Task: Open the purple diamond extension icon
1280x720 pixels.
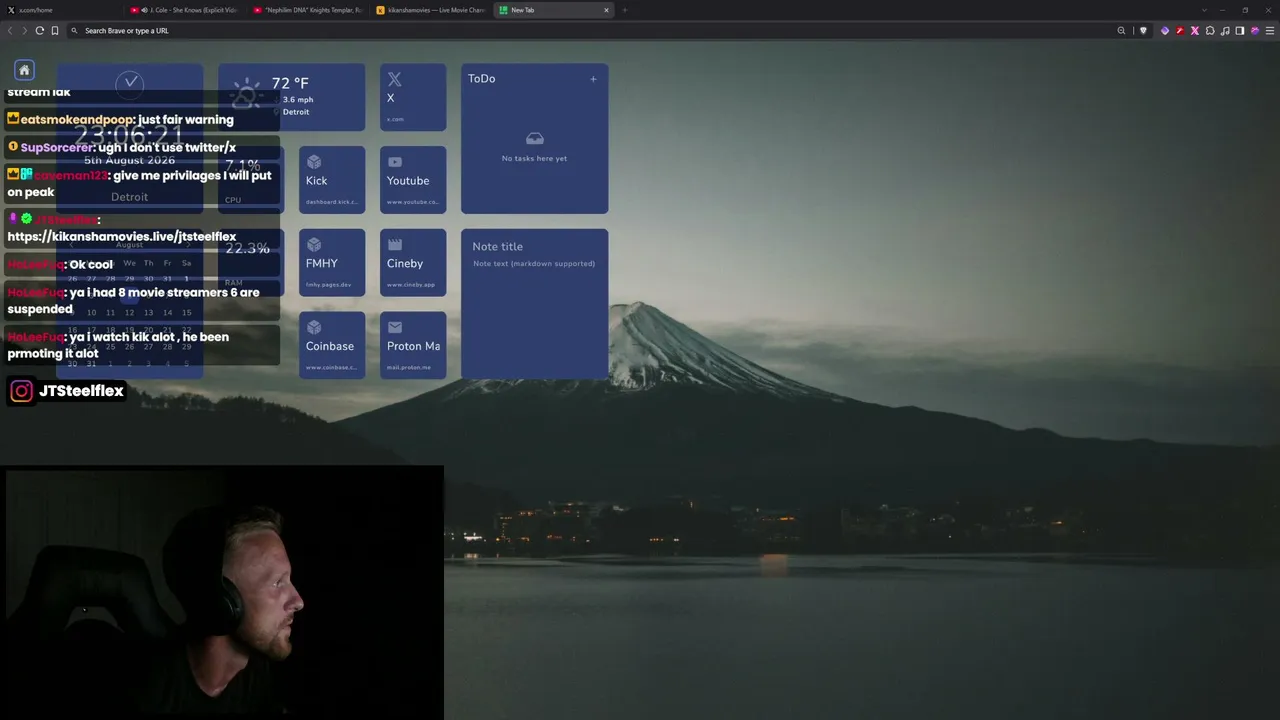Action: tap(1164, 31)
